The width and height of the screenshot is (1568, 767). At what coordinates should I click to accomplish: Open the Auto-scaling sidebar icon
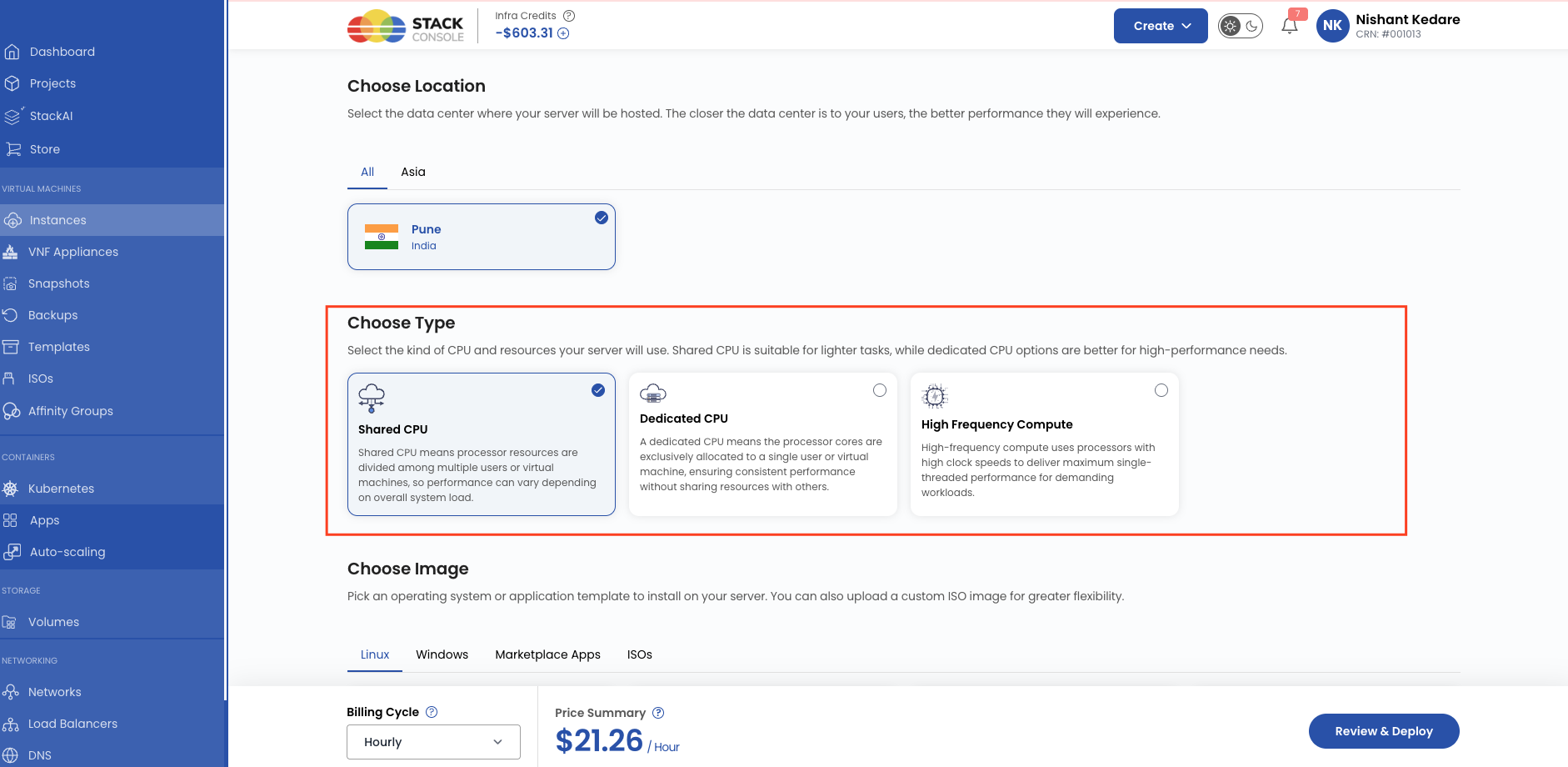12,552
